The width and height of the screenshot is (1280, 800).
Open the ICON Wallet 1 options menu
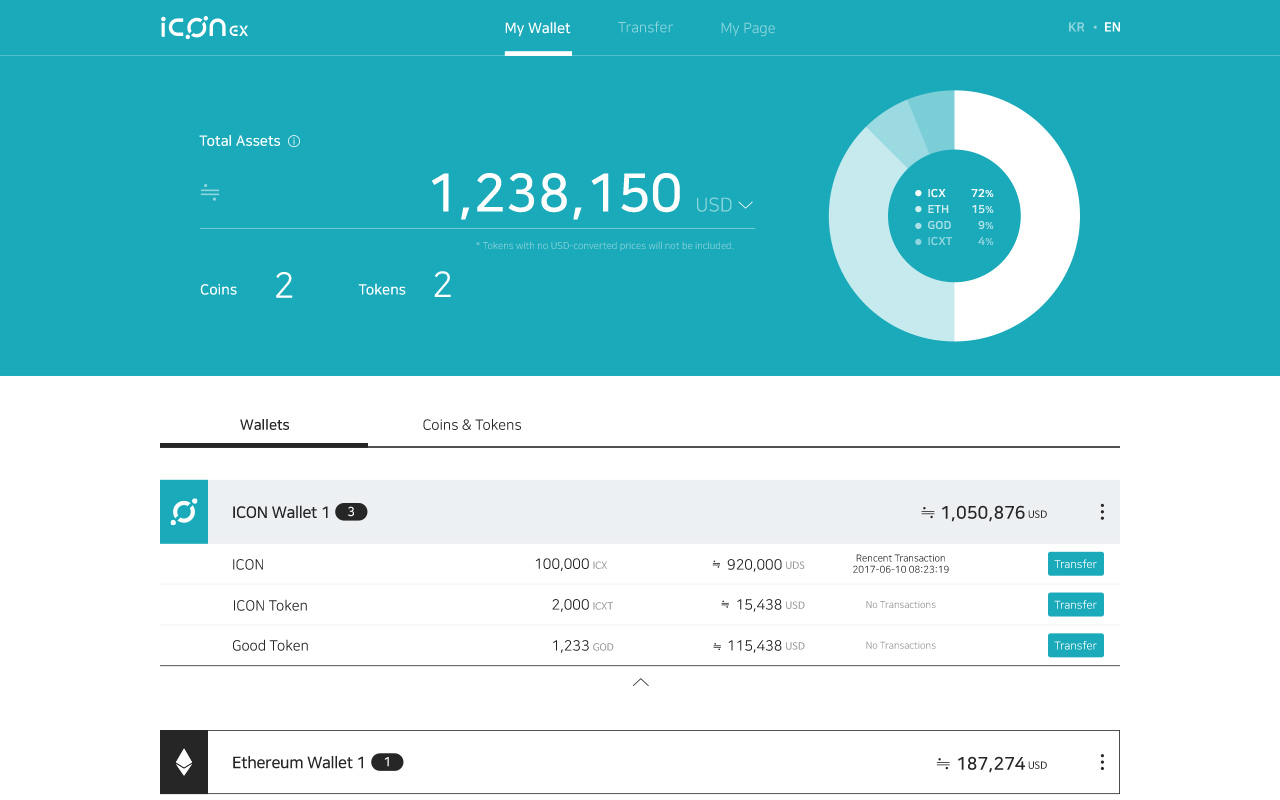tap(1101, 511)
